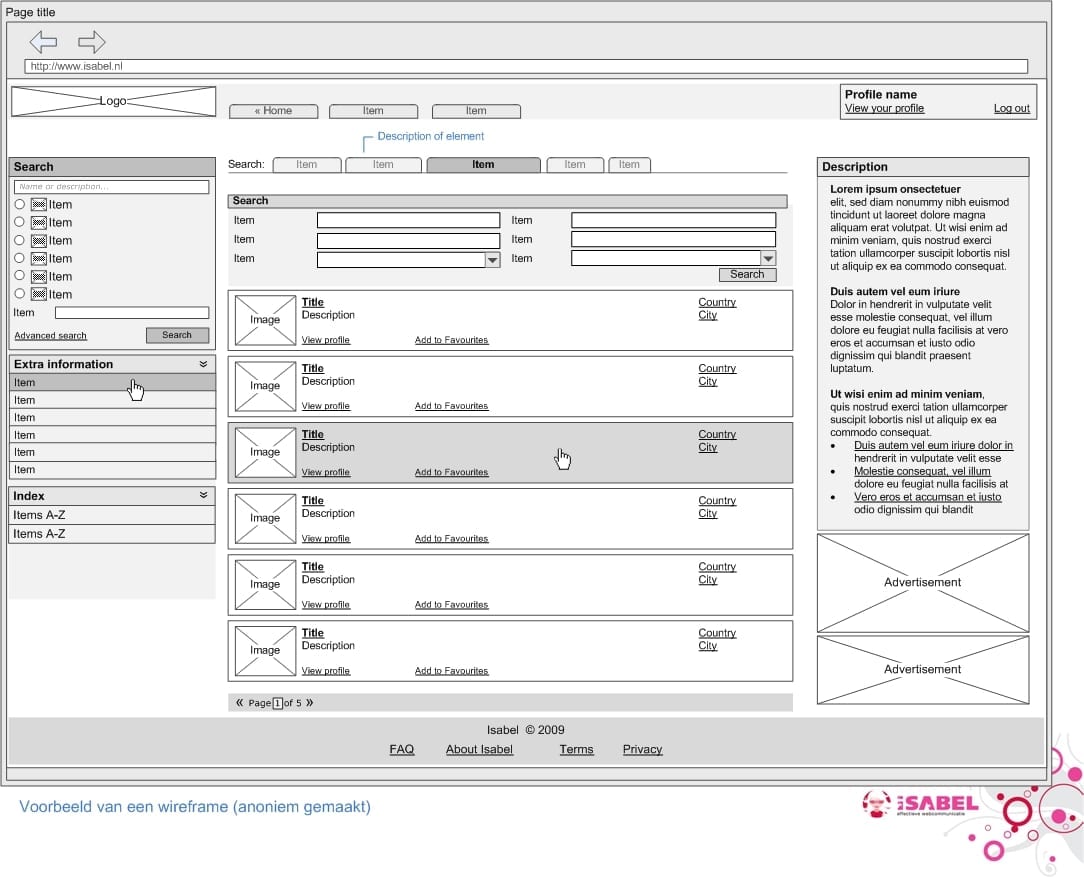The height and width of the screenshot is (877, 1084).
Task: Open the About Isabel footer link
Action: coord(479,749)
